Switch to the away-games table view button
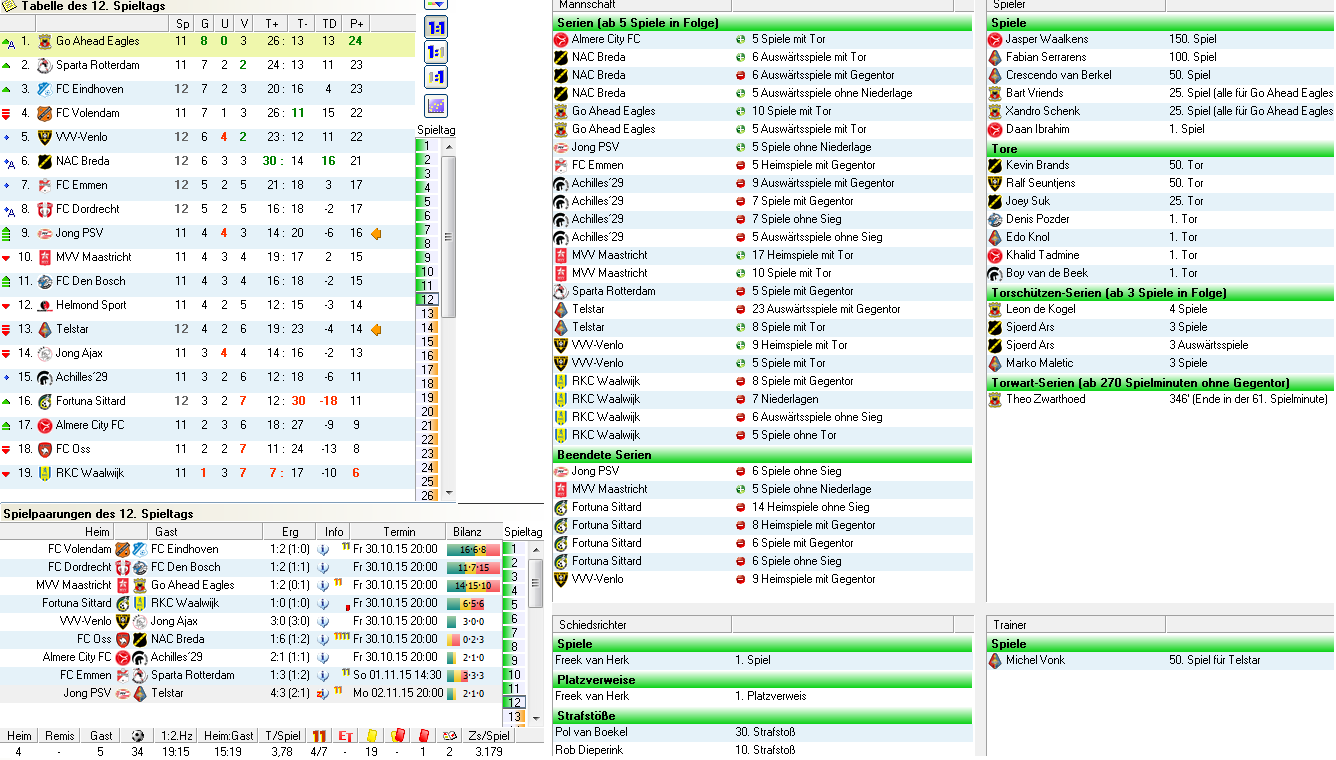Viewport: 1336px width, 760px height. pyautogui.click(x=436, y=77)
